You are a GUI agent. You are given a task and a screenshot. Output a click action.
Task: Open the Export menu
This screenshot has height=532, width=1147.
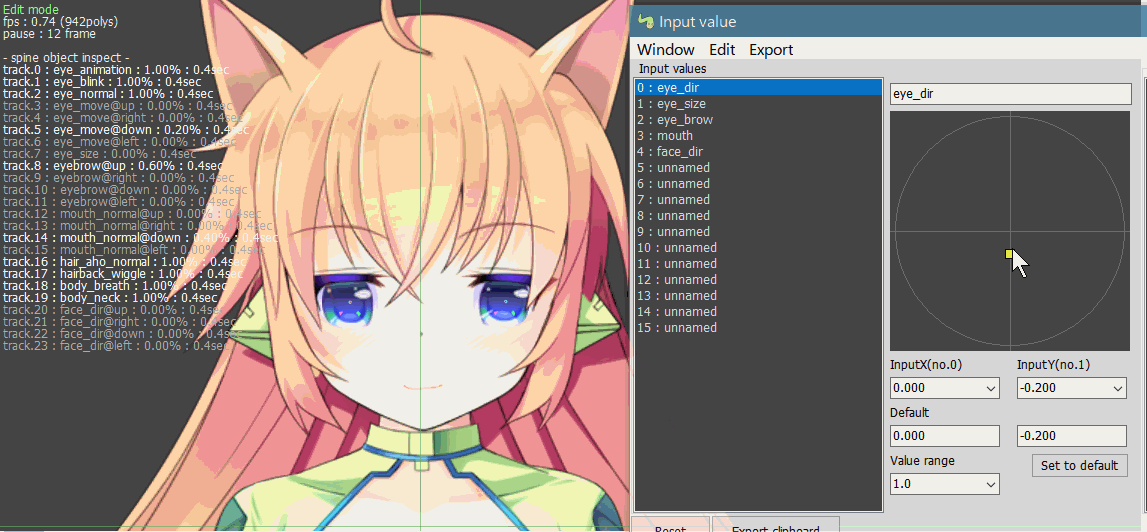pos(771,50)
